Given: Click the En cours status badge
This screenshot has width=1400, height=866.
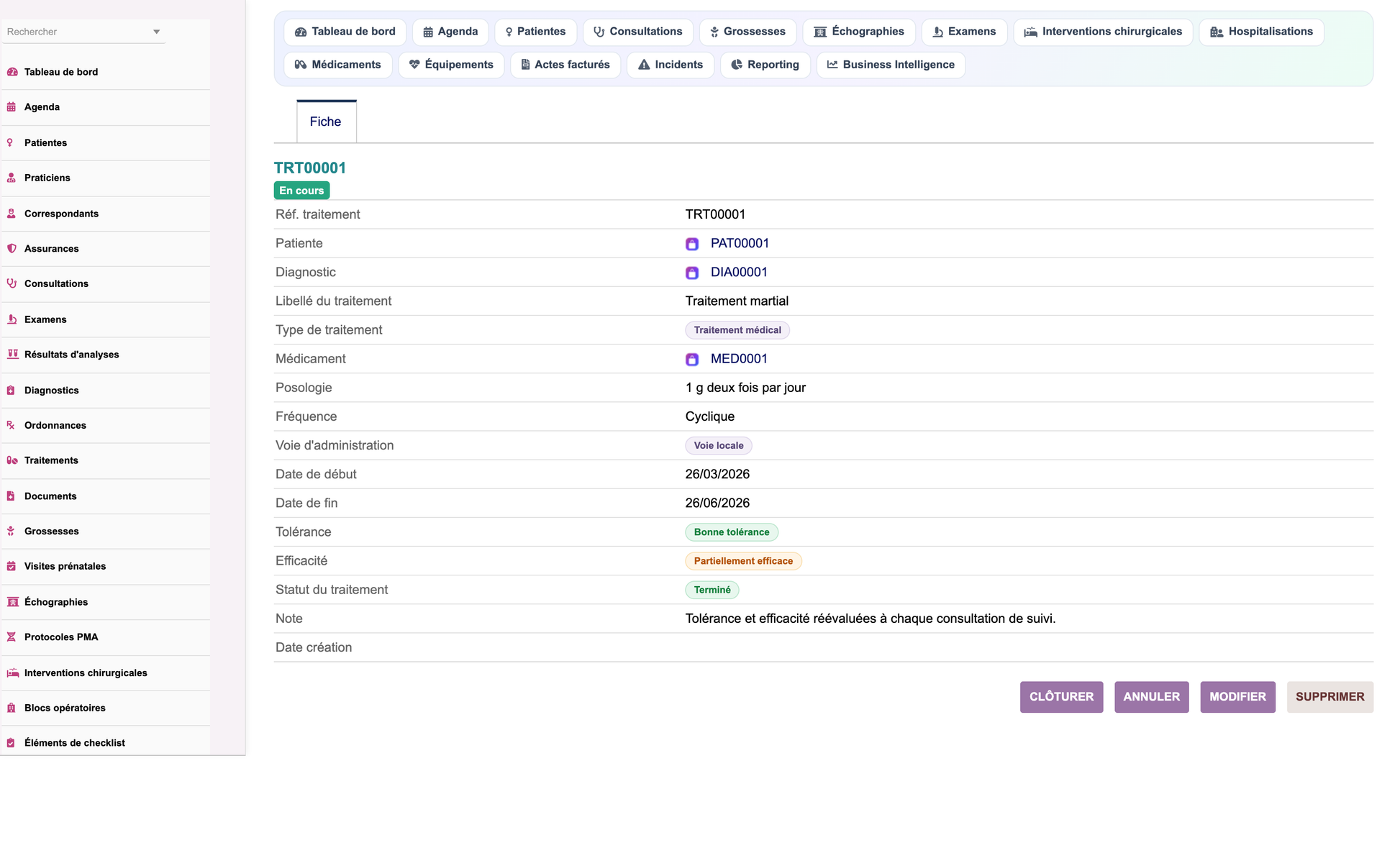Looking at the screenshot, I should tap(301, 191).
